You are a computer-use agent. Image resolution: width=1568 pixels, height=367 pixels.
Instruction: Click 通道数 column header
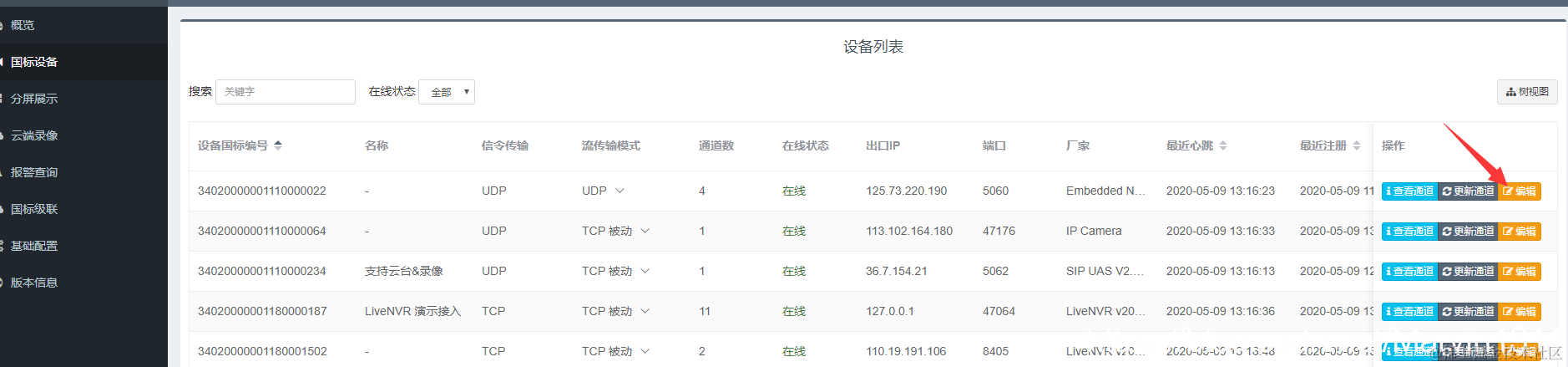716,145
